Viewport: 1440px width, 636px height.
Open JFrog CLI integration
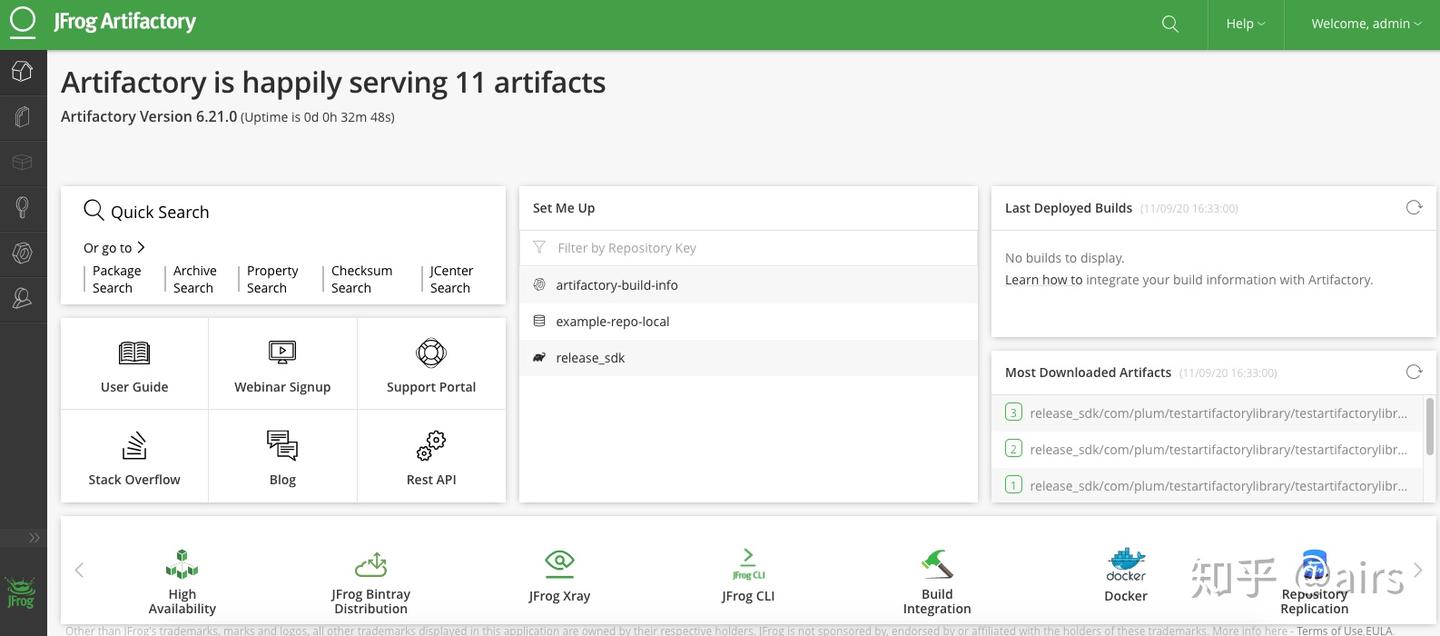[x=748, y=576]
